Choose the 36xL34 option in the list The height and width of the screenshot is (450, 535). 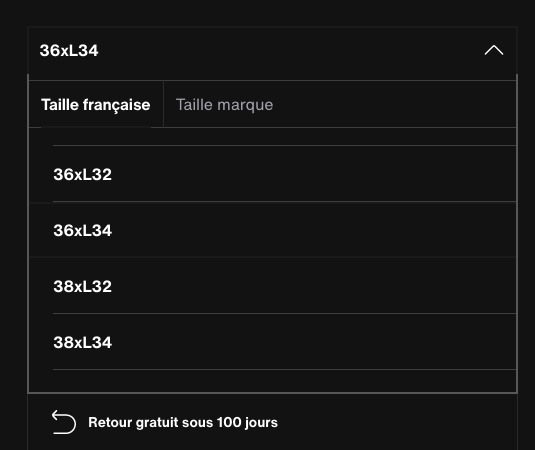272,230
